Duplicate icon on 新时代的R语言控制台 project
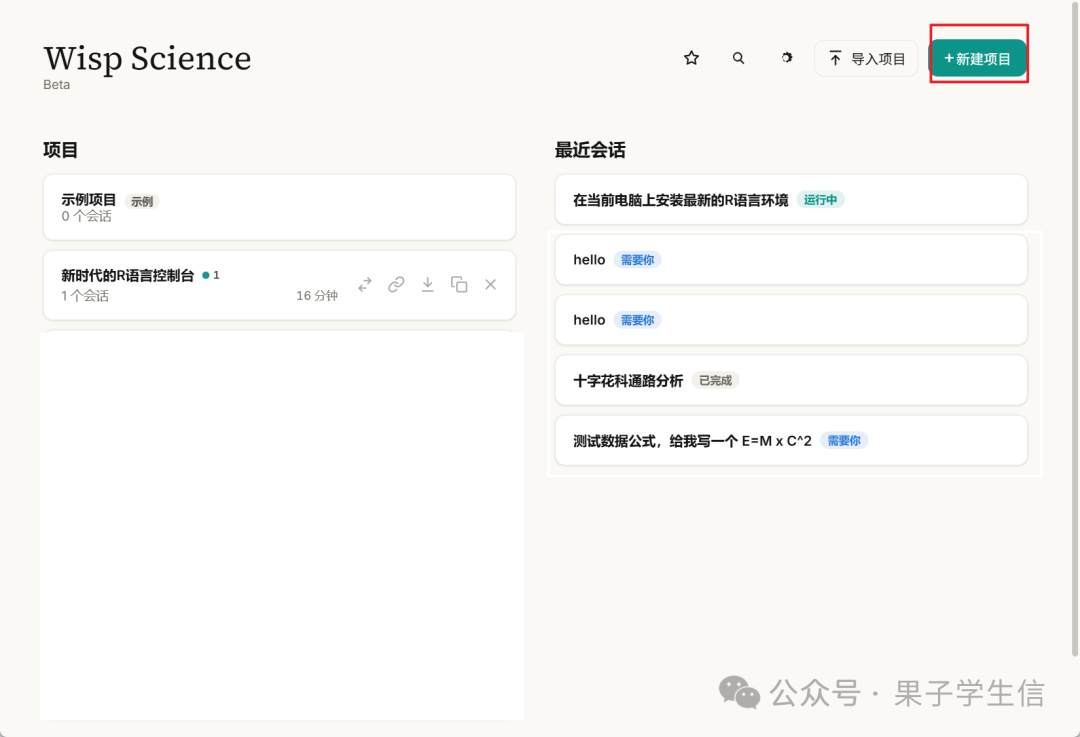 (x=459, y=284)
